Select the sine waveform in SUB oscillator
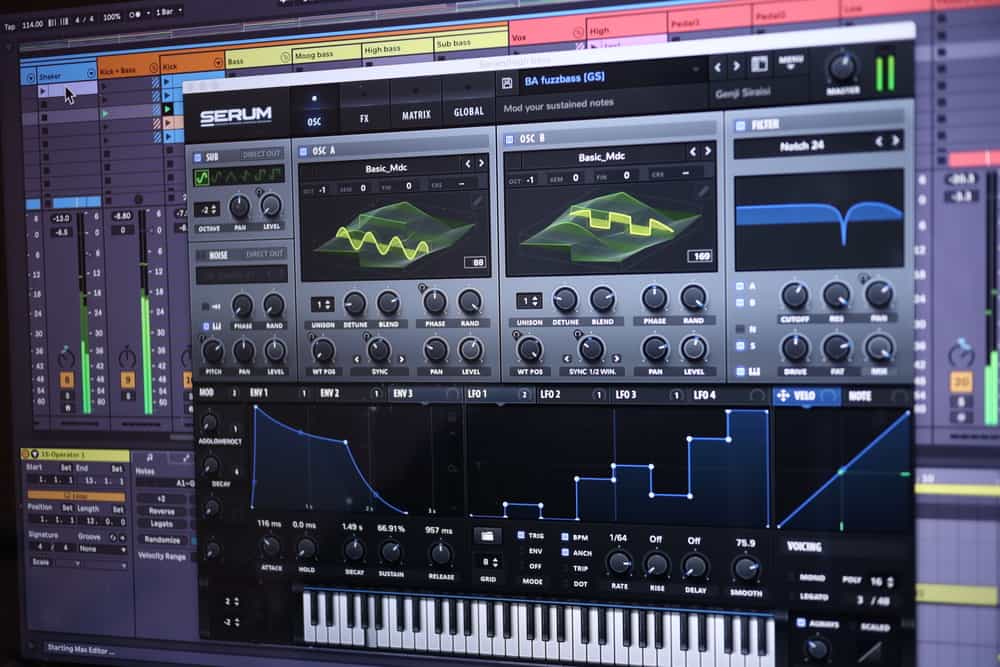 point(202,176)
